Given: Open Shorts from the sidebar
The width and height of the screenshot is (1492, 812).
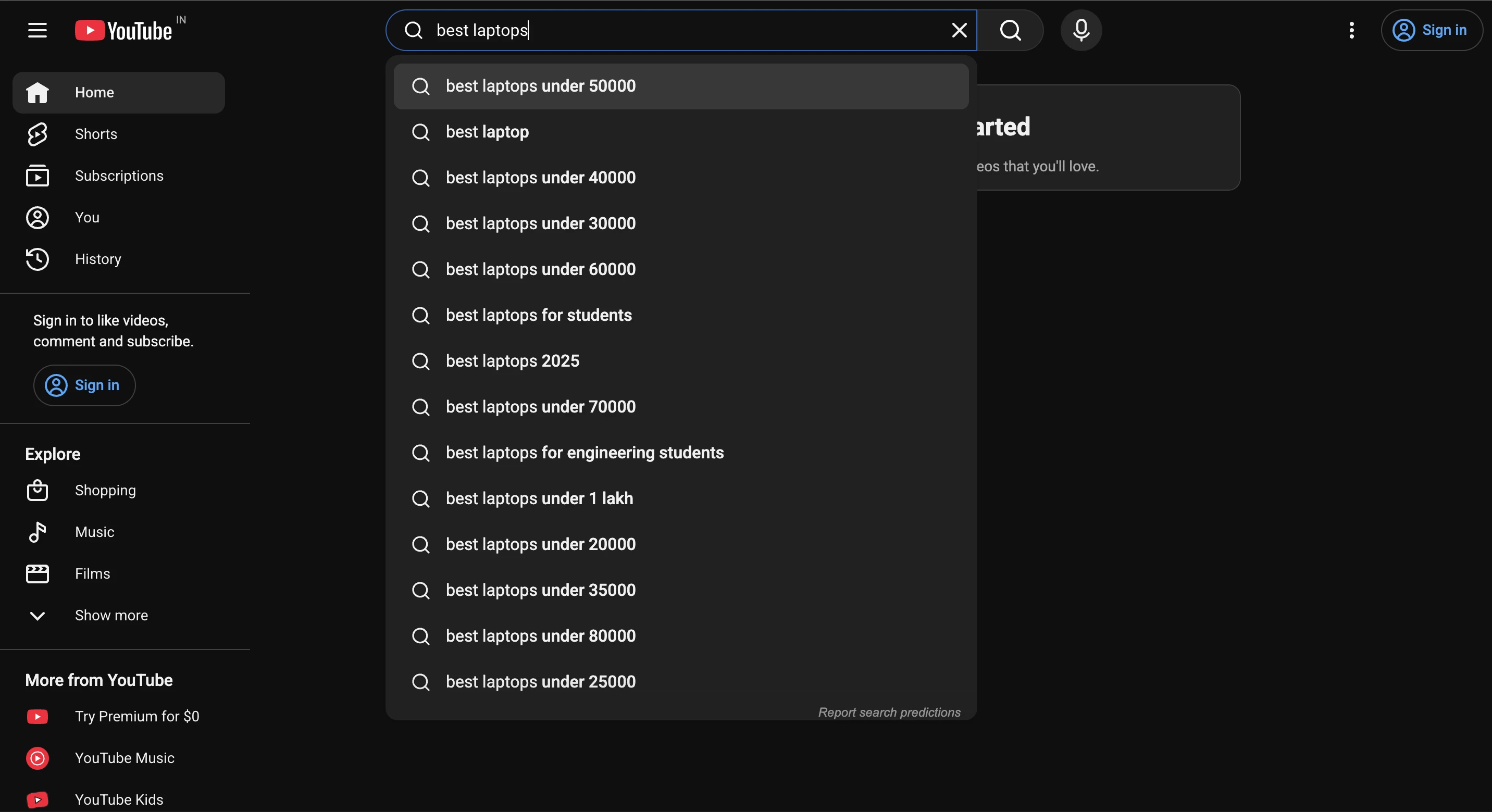Looking at the screenshot, I should (x=119, y=134).
